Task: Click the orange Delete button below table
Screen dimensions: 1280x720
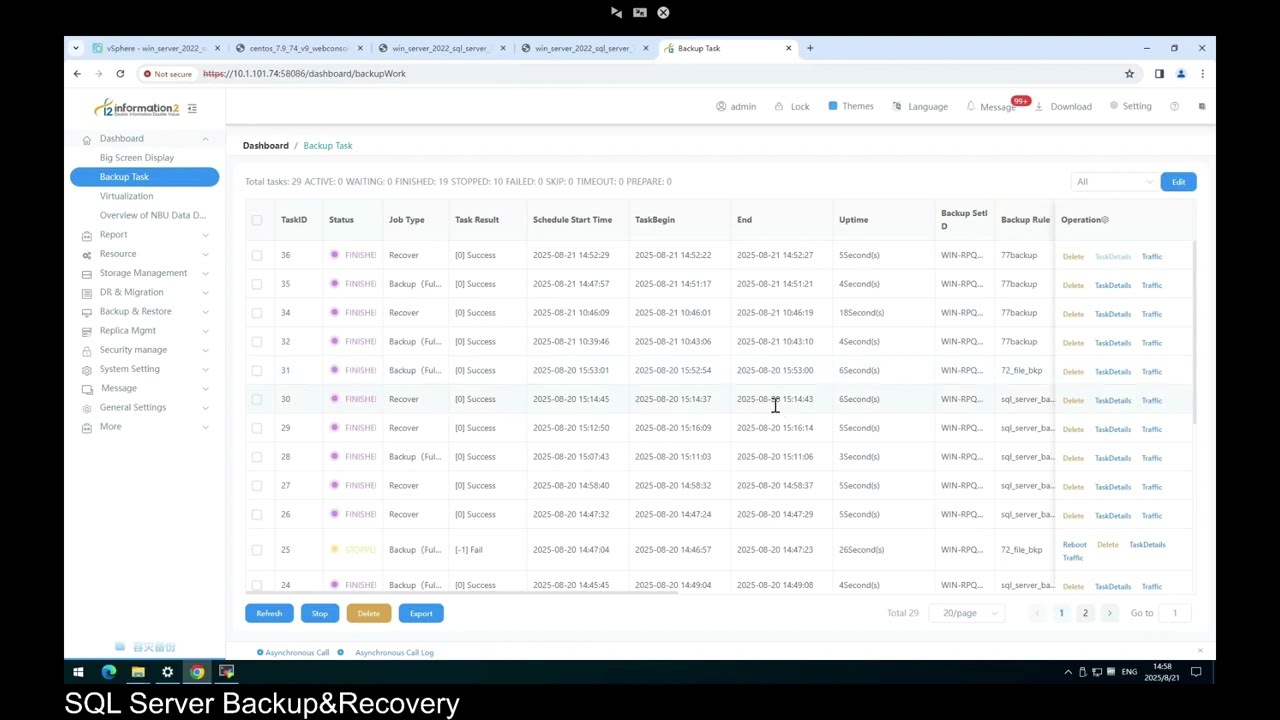Action: [369, 614]
